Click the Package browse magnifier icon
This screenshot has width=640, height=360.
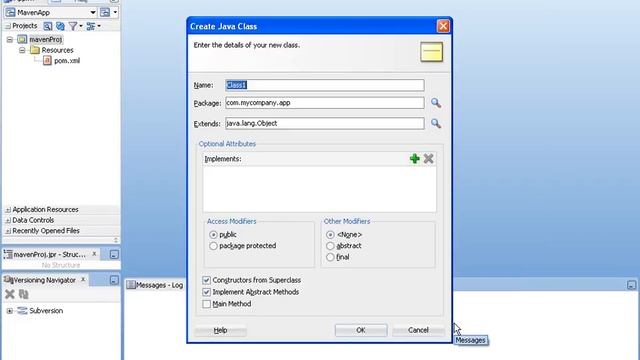point(436,103)
